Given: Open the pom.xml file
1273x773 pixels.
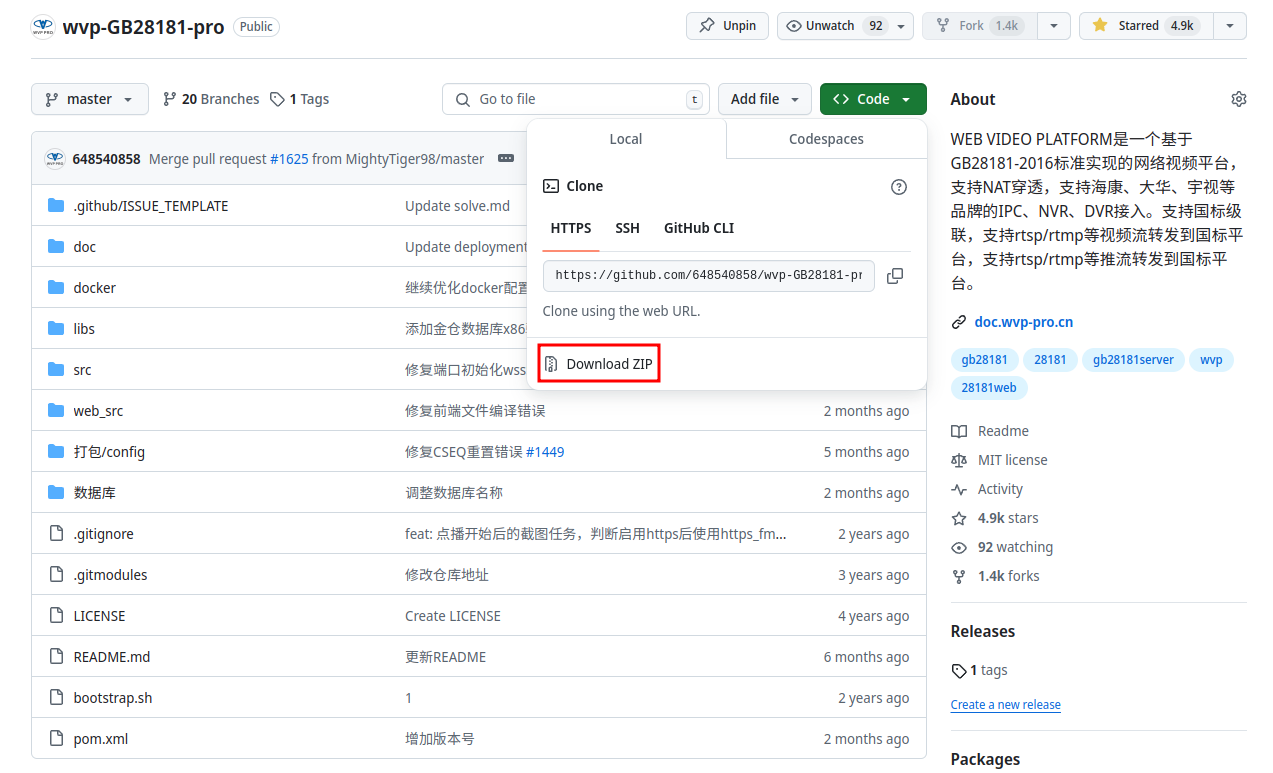Looking at the screenshot, I should point(100,739).
